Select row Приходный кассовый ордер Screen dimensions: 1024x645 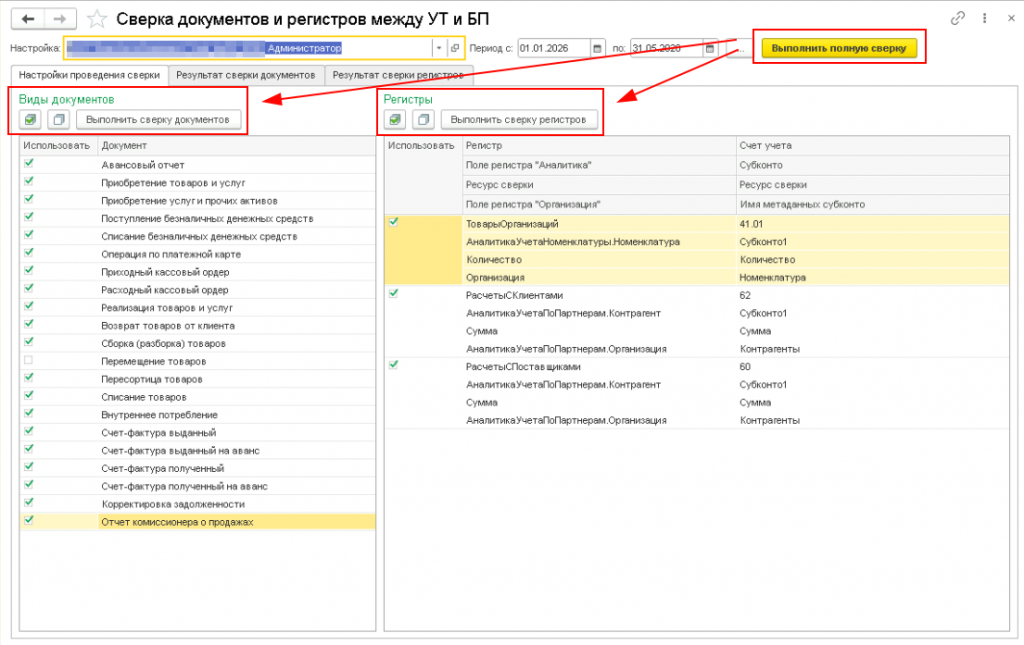coord(197,272)
